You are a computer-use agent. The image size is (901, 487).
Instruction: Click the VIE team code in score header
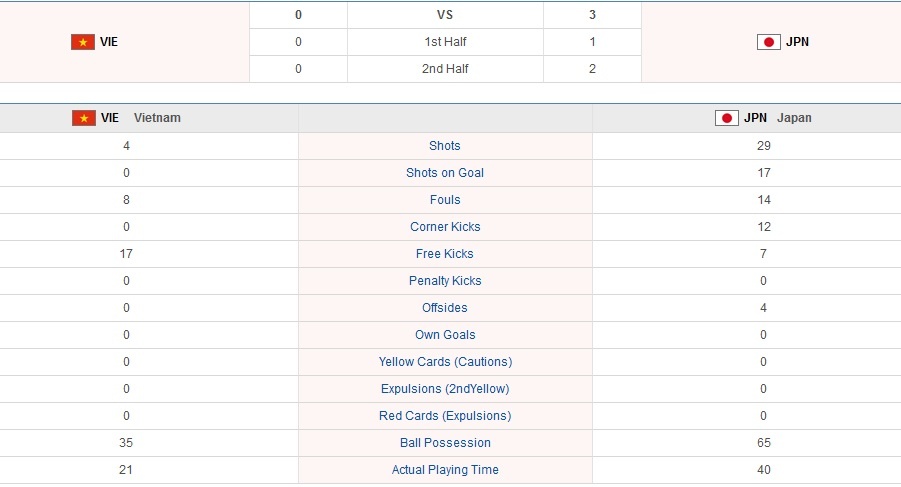(x=108, y=42)
